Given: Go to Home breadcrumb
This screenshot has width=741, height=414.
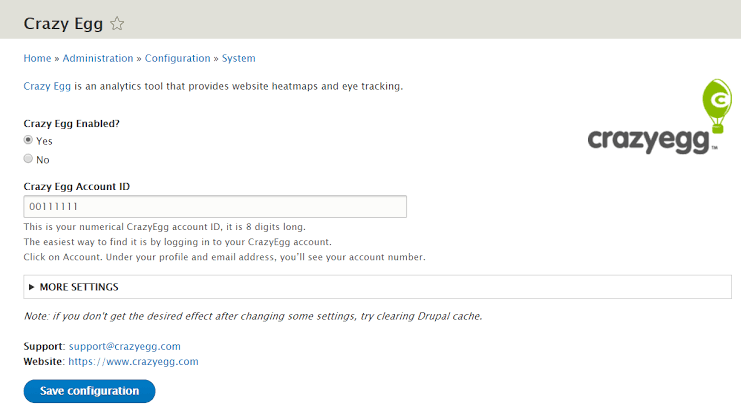Looking at the screenshot, I should (x=37, y=58).
